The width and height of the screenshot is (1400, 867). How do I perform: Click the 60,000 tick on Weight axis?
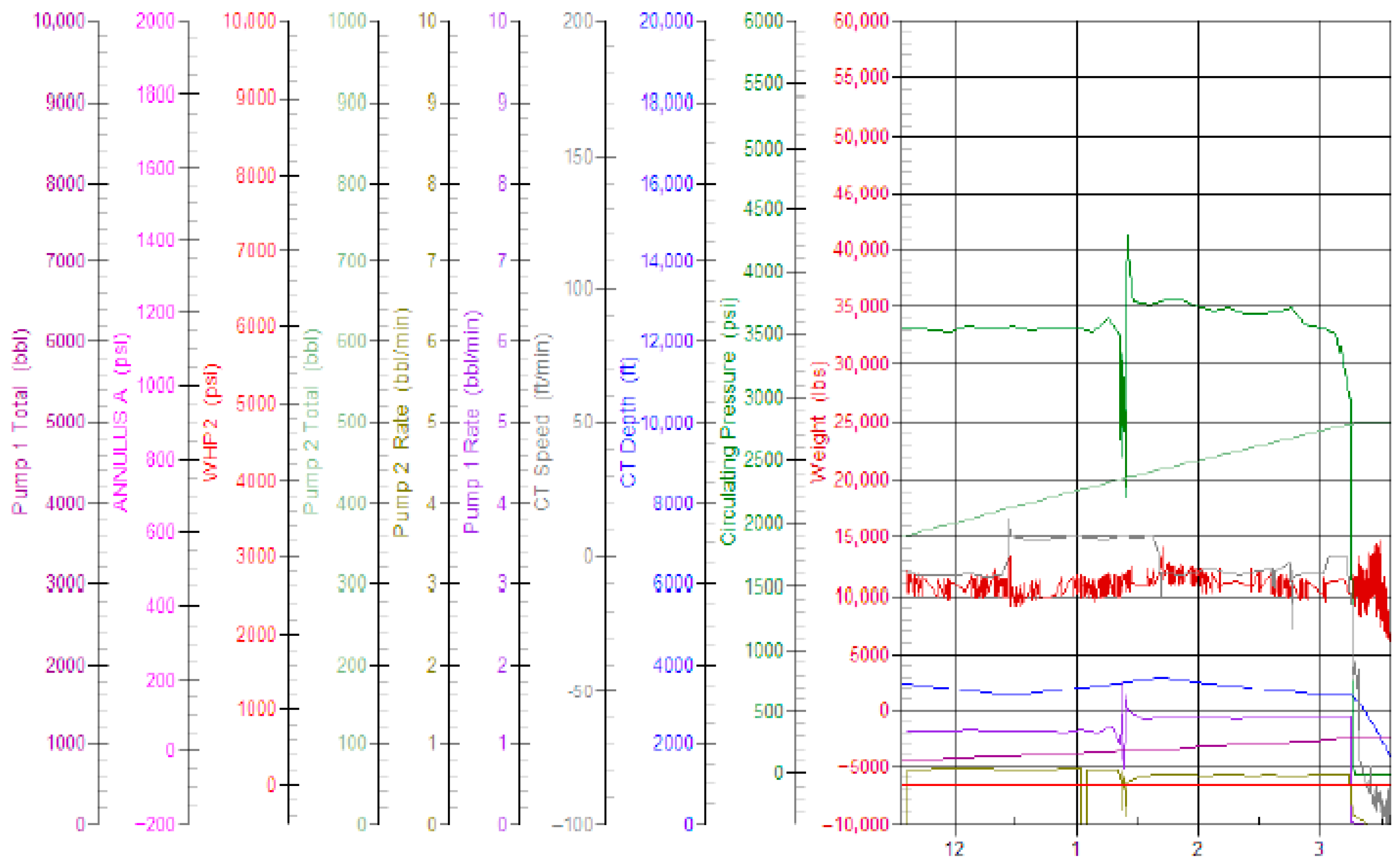[861, 21]
